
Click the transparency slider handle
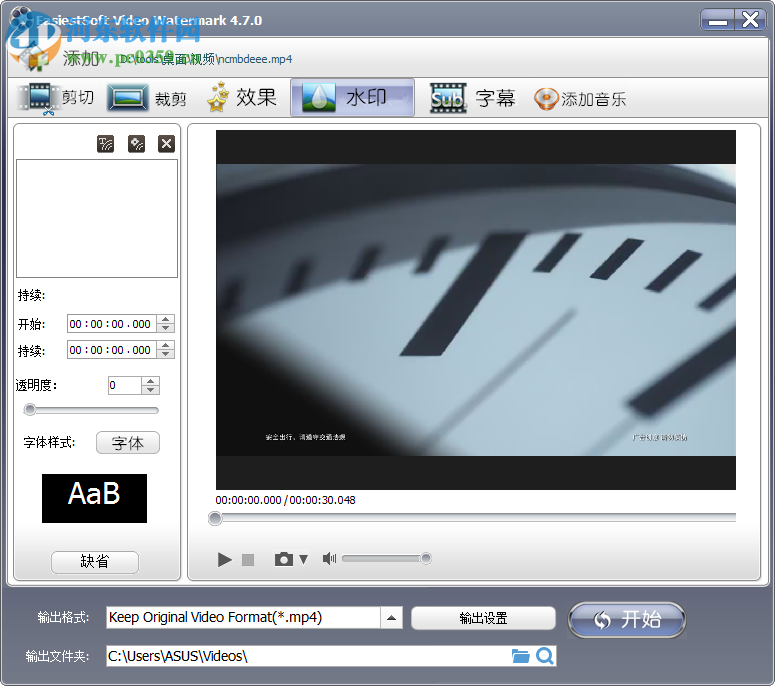pos(30,410)
